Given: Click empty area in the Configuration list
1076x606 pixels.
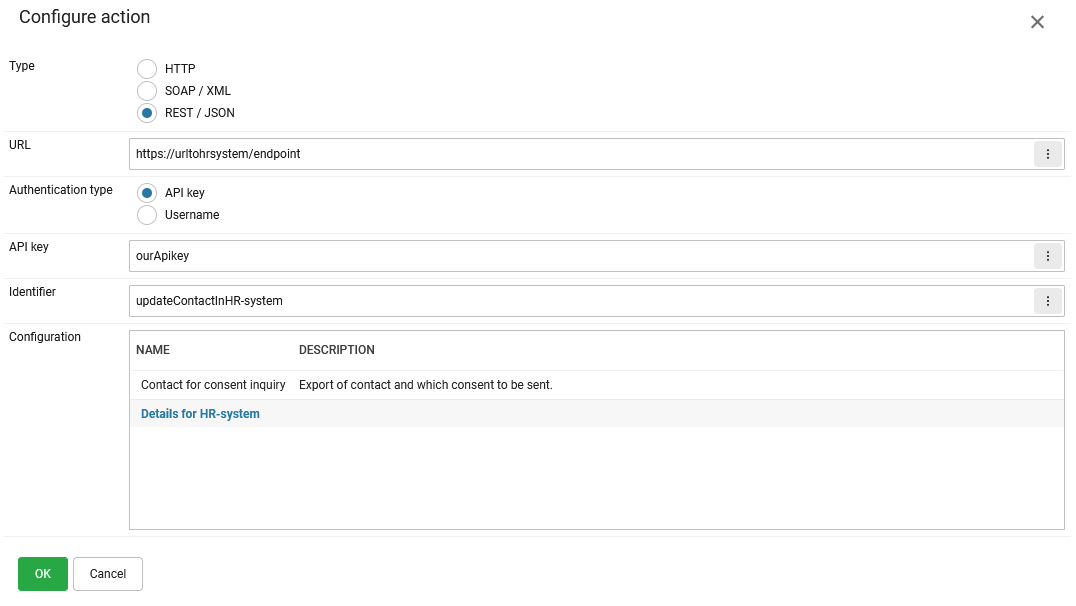Looking at the screenshot, I should coord(596,478).
